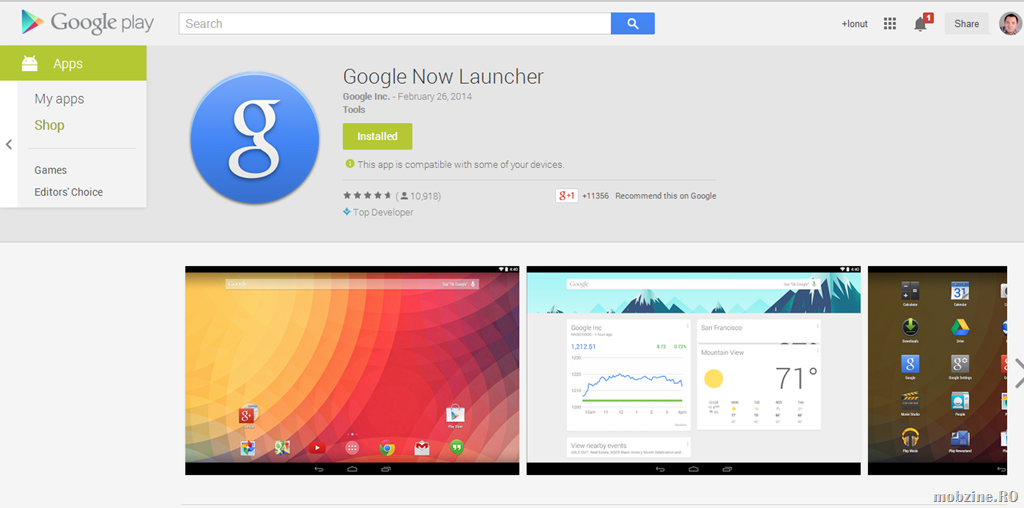Focus the Search input field
The image size is (1024, 508).
point(395,24)
